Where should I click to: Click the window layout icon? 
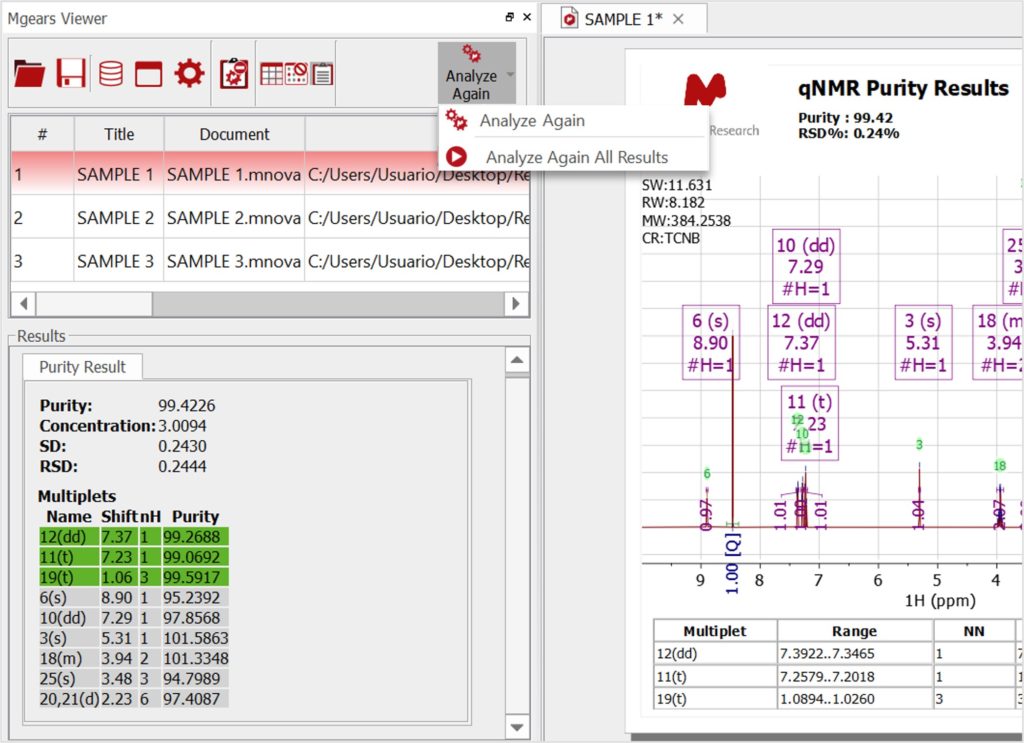click(x=149, y=74)
